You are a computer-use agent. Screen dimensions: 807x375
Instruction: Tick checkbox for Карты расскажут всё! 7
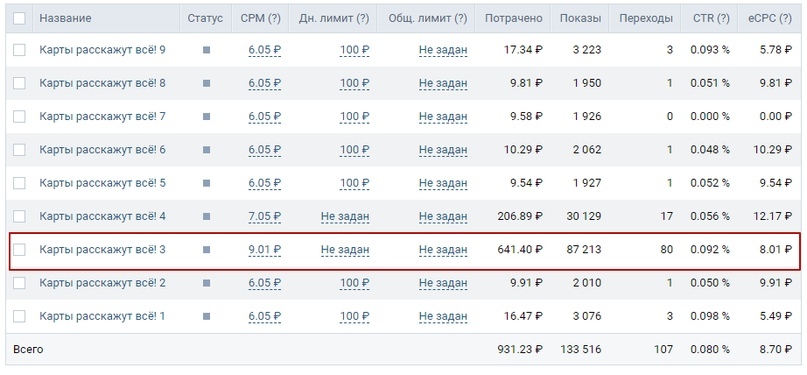(19, 116)
